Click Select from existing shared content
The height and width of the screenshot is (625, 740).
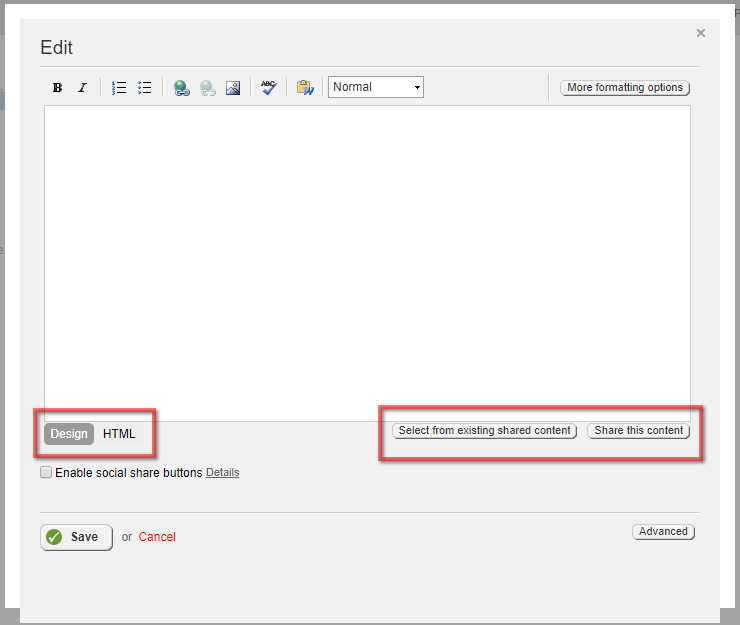click(485, 431)
